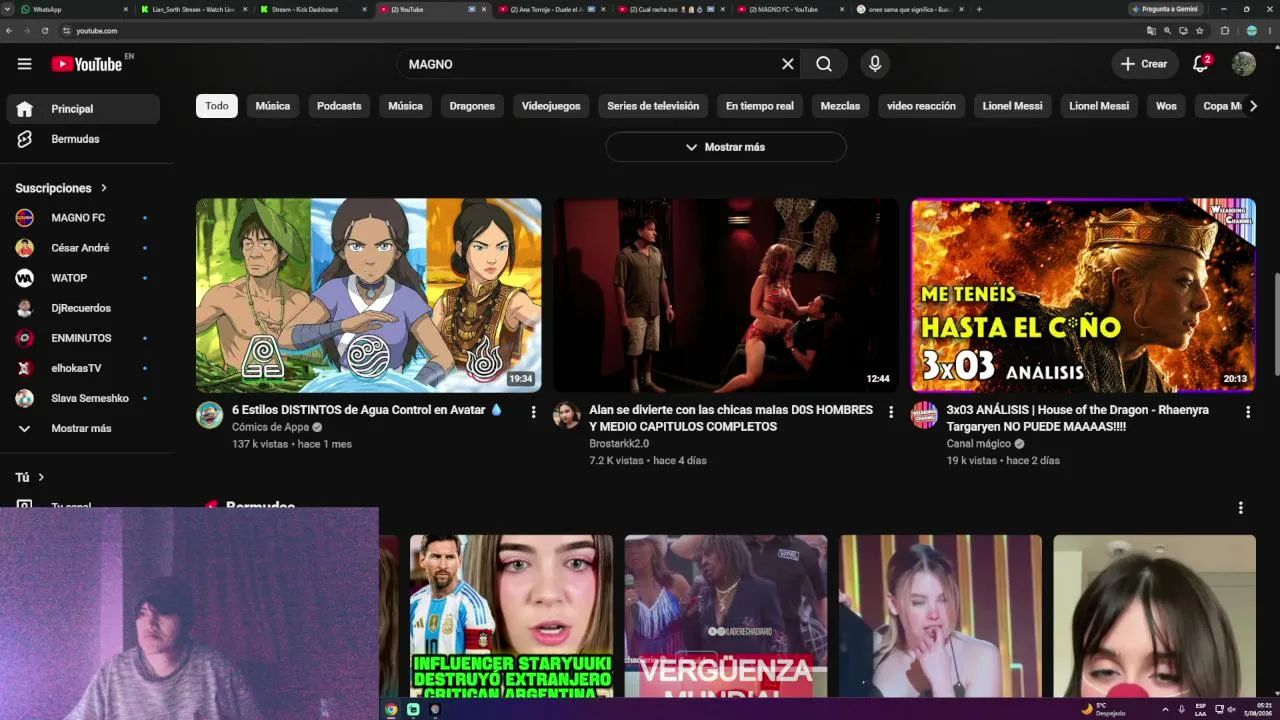Open the ENMINUTOS subscription channel
This screenshot has width=1280, height=720.
coord(83,338)
